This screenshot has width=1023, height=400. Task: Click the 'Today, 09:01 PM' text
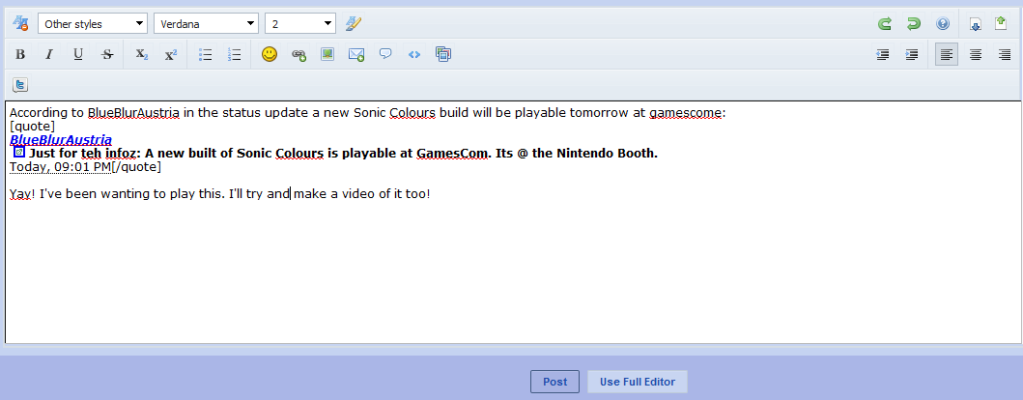[x=60, y=167]
